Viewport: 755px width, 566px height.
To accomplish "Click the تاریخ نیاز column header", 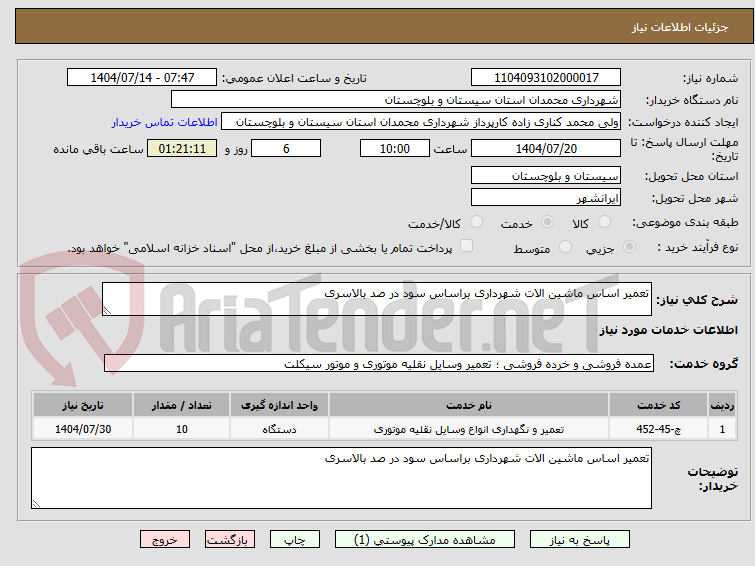I will pyautogui.click(x=83, y=405).
